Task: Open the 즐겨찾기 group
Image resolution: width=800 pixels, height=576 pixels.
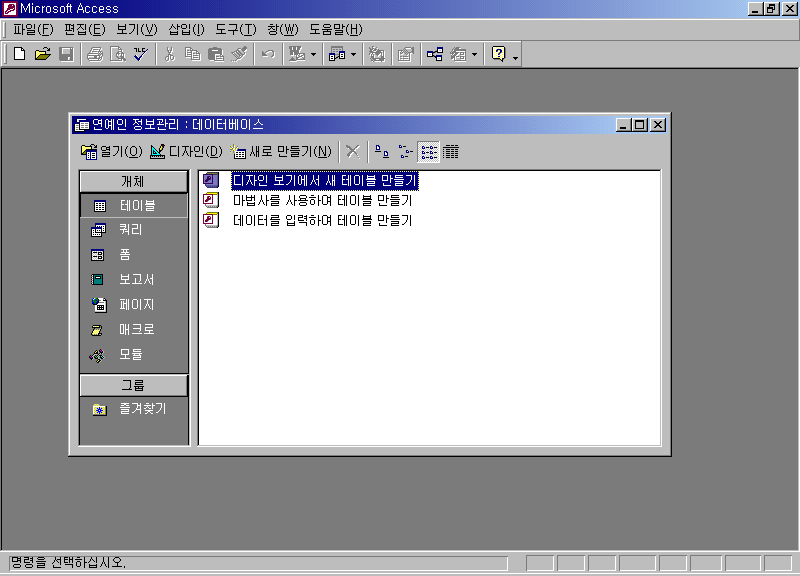Action: (x=134, y=409)
